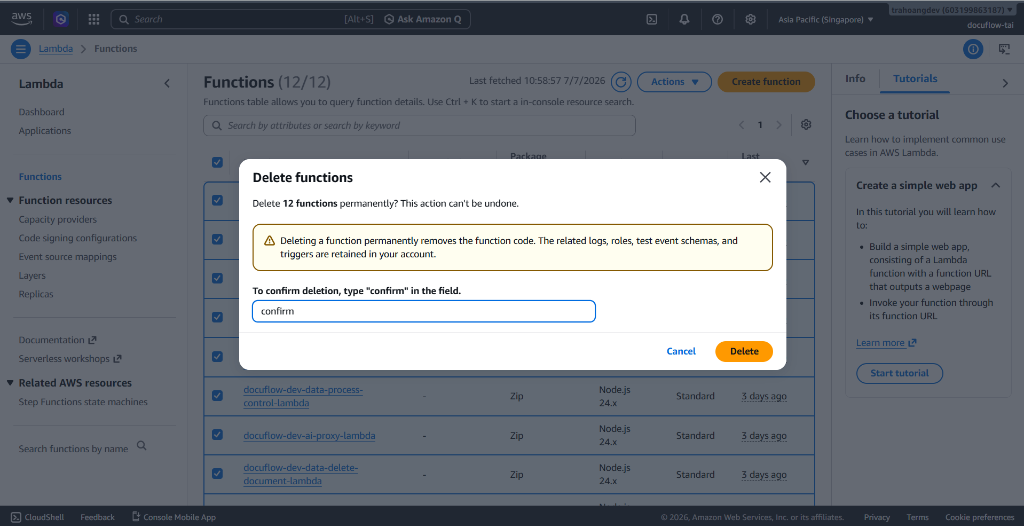Click the search icon beside Search functions by name
This screenshot has height=526, width=1024.
[141, 446]
